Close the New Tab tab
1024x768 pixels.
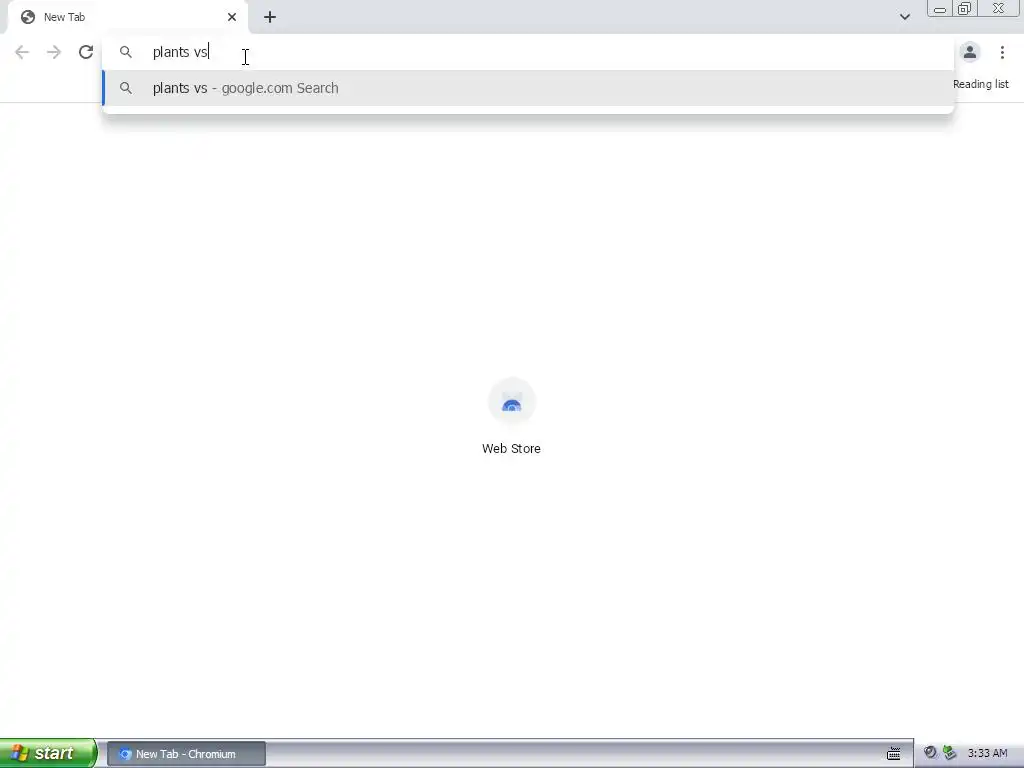232,17
